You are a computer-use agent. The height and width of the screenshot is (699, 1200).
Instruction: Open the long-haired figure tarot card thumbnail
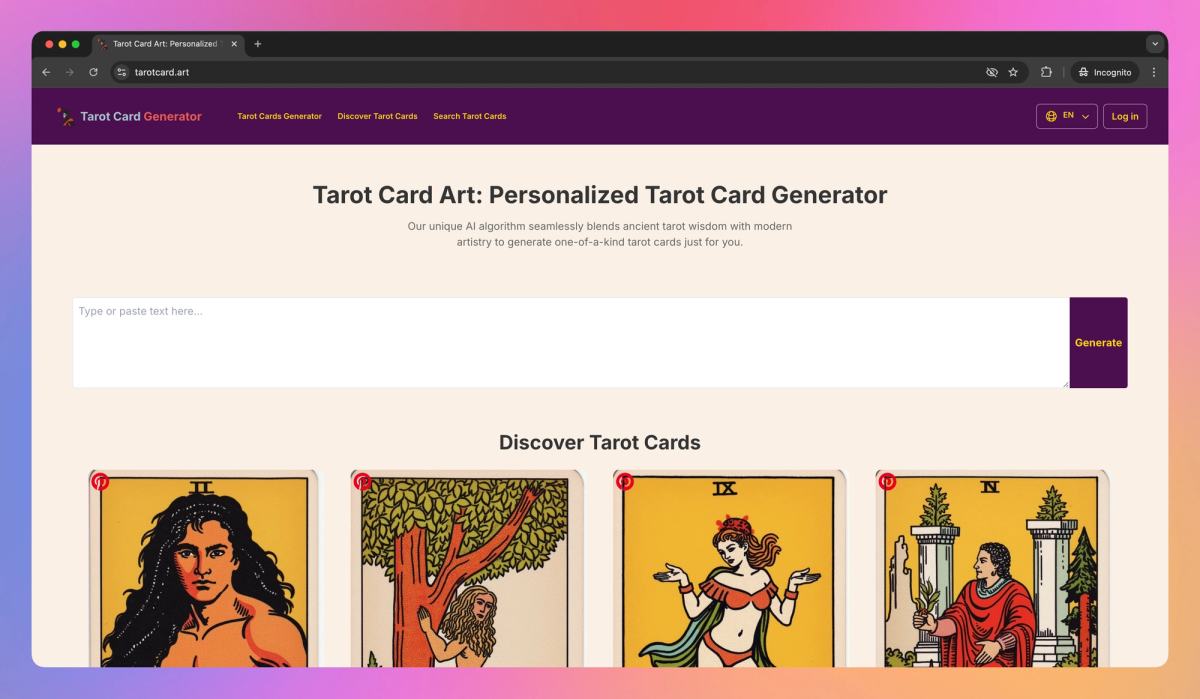203,568
